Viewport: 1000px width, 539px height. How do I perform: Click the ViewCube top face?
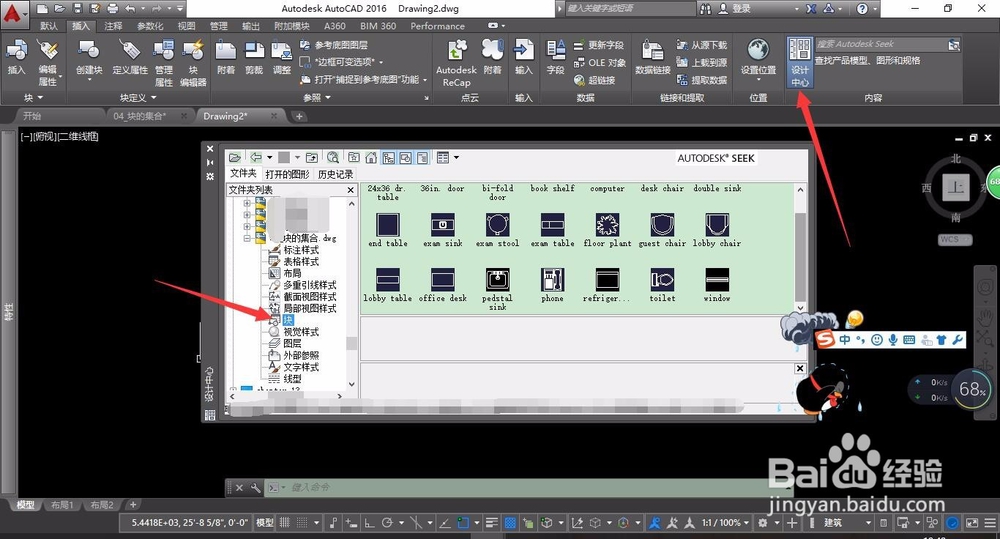point(955,188)
